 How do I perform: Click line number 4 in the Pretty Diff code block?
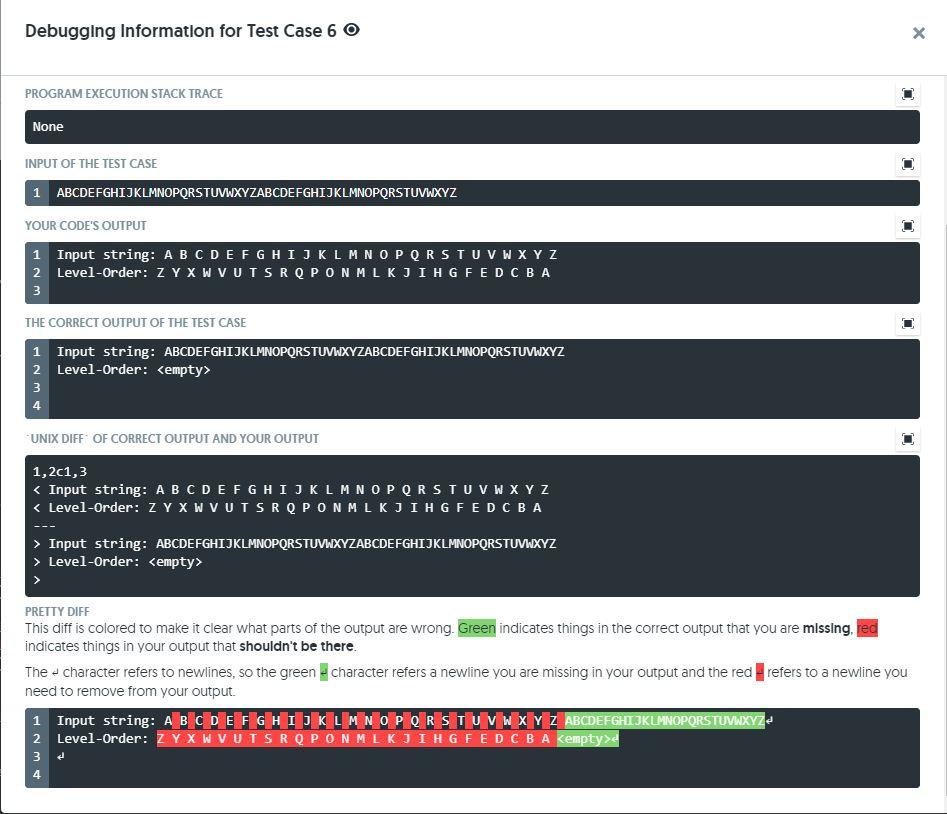click(36, 774)
